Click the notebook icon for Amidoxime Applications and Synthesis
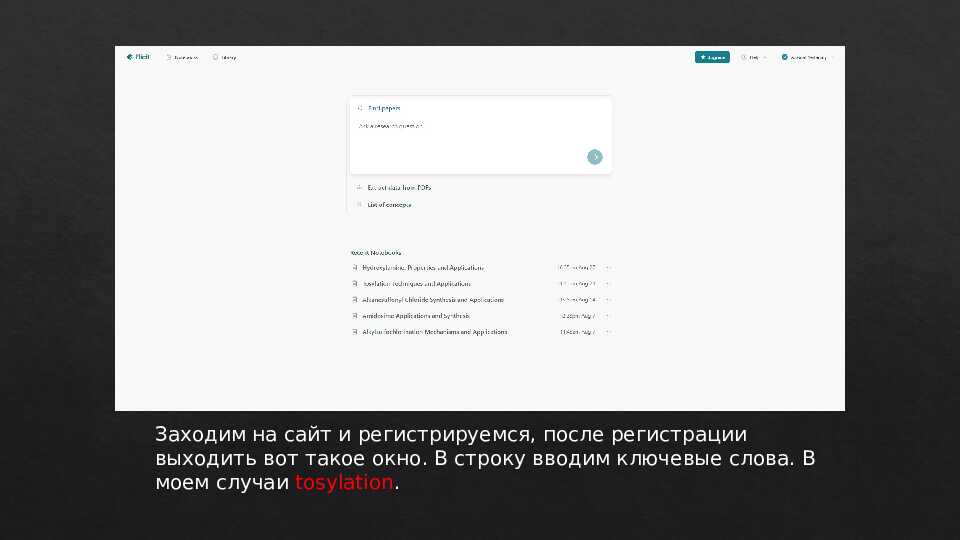The width and height of the screenshot is (960, 540). tap(354, 316)
